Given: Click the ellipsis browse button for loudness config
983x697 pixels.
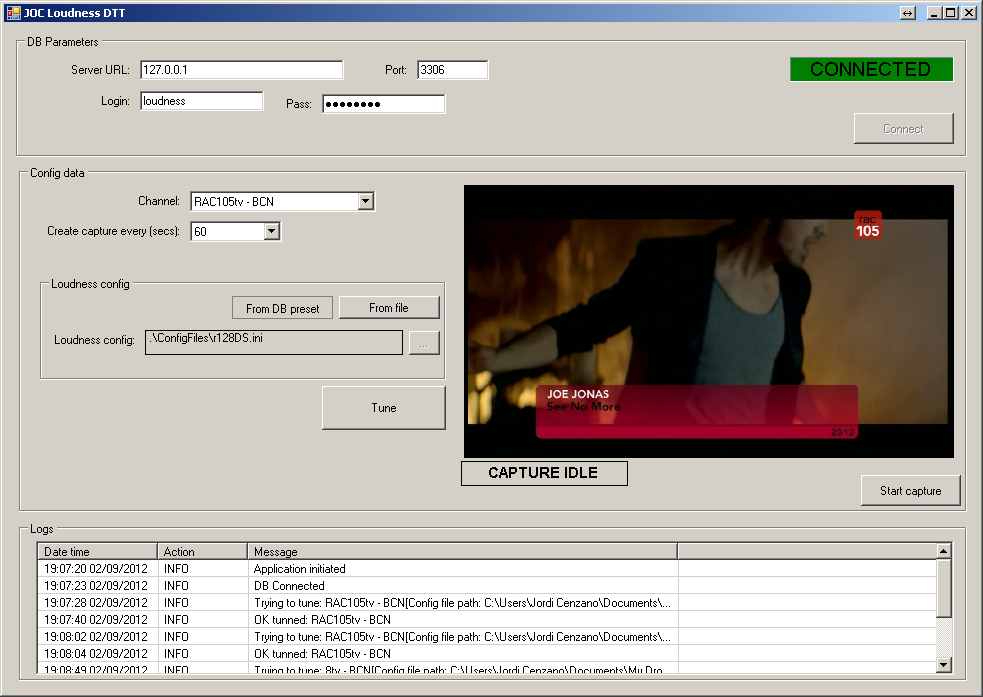Looking at the screenshot, I should click(423, 343).
